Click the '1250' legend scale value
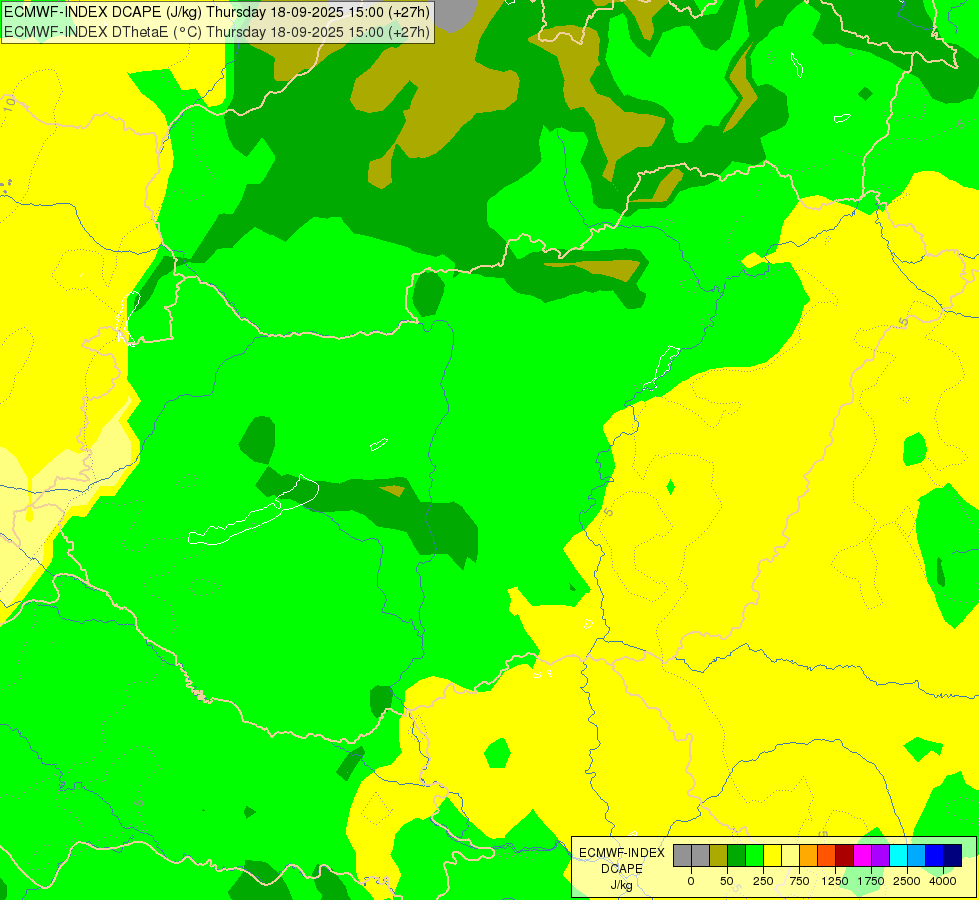 click(x=835, y=881)
